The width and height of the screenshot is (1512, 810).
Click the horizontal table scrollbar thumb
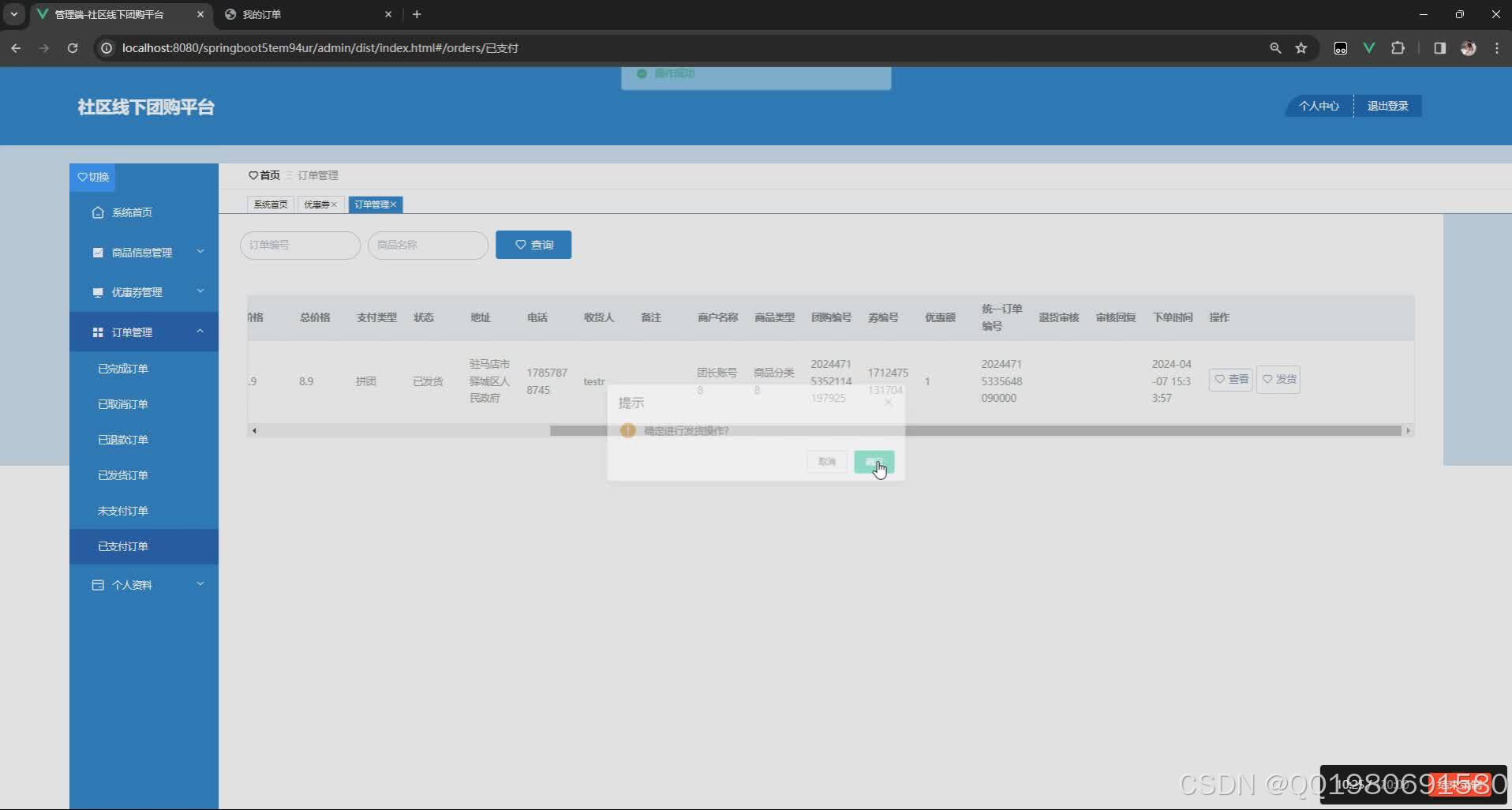click(975, 431)
